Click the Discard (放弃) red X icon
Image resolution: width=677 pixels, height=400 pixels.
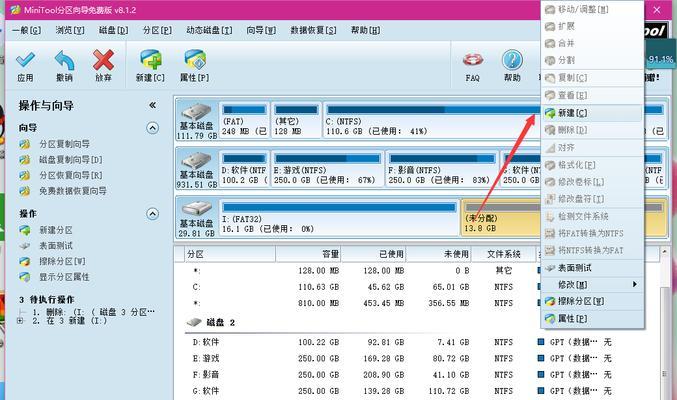103,60
